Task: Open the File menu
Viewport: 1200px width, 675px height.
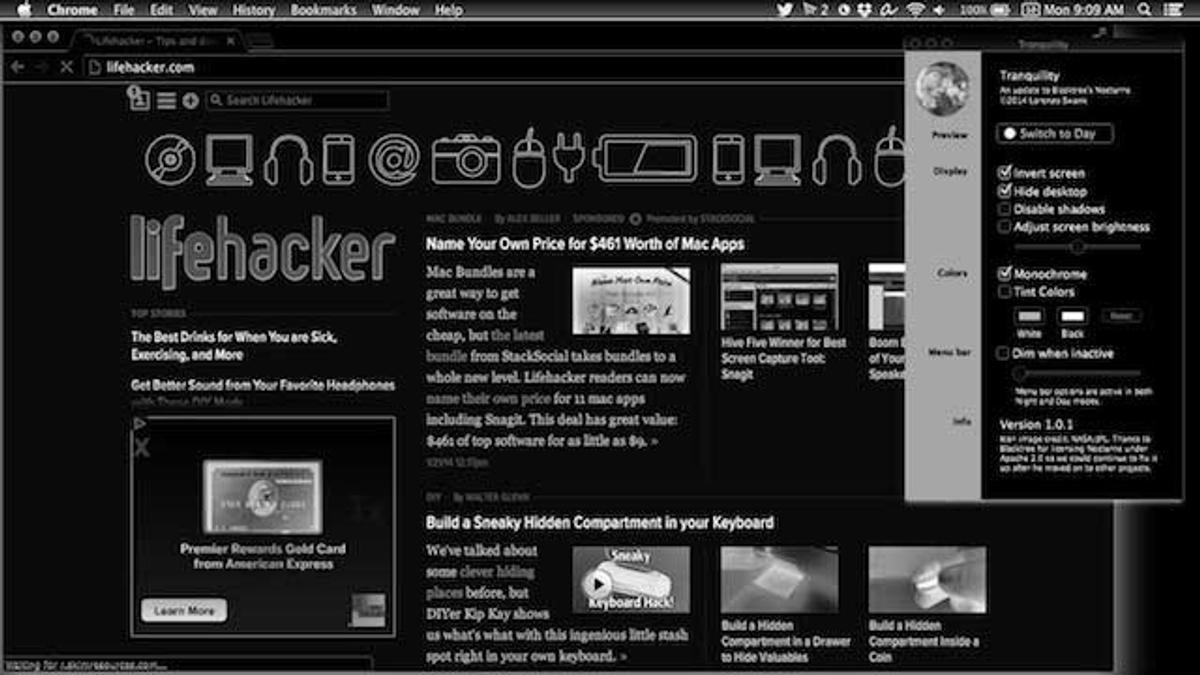Action: tap(124, 10)
